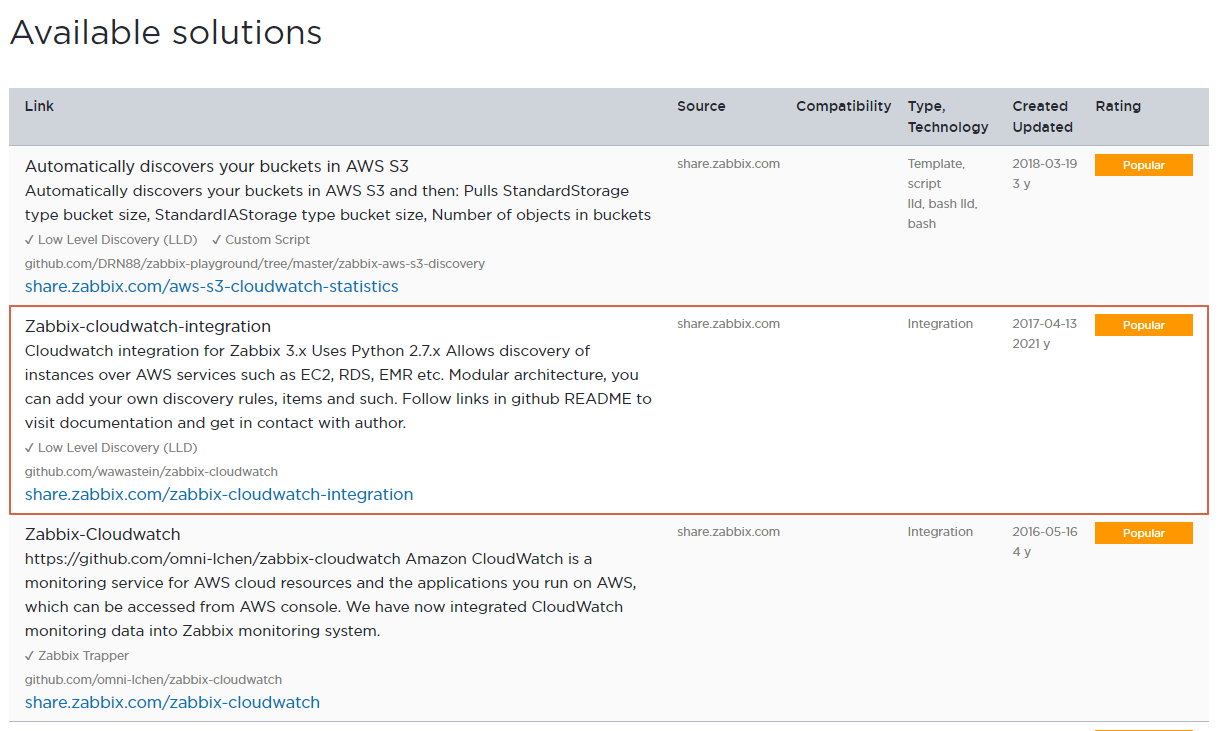Click Popular badge for Zabbix-cloudwatch-integration

click(x=1143, y=325)
